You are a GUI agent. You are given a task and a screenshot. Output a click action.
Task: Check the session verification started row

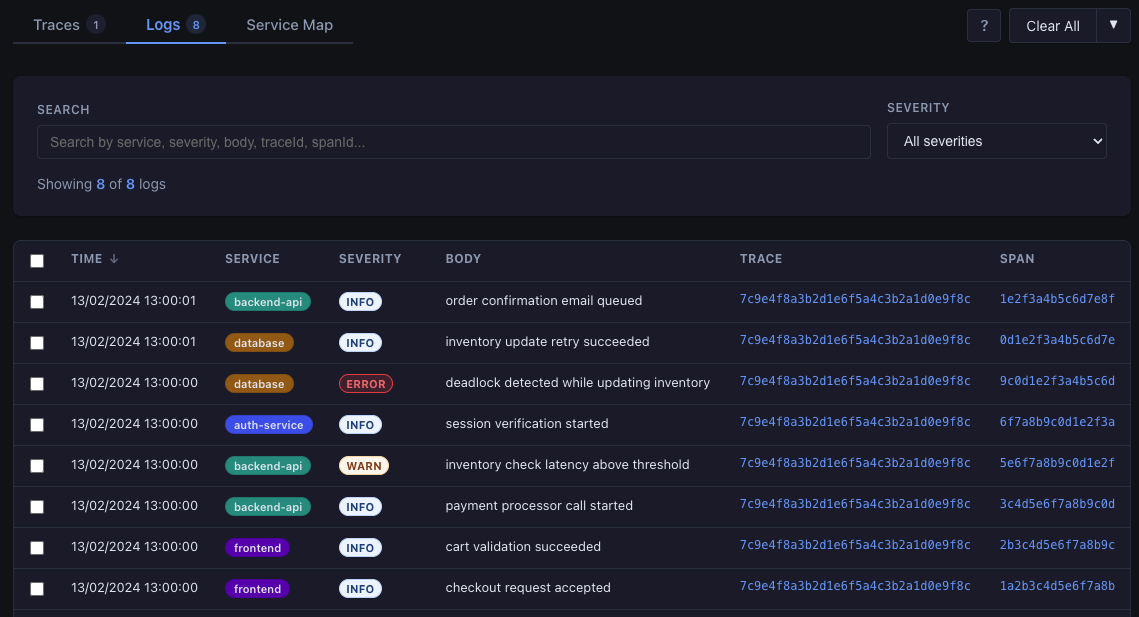click(x=37, y=425)
